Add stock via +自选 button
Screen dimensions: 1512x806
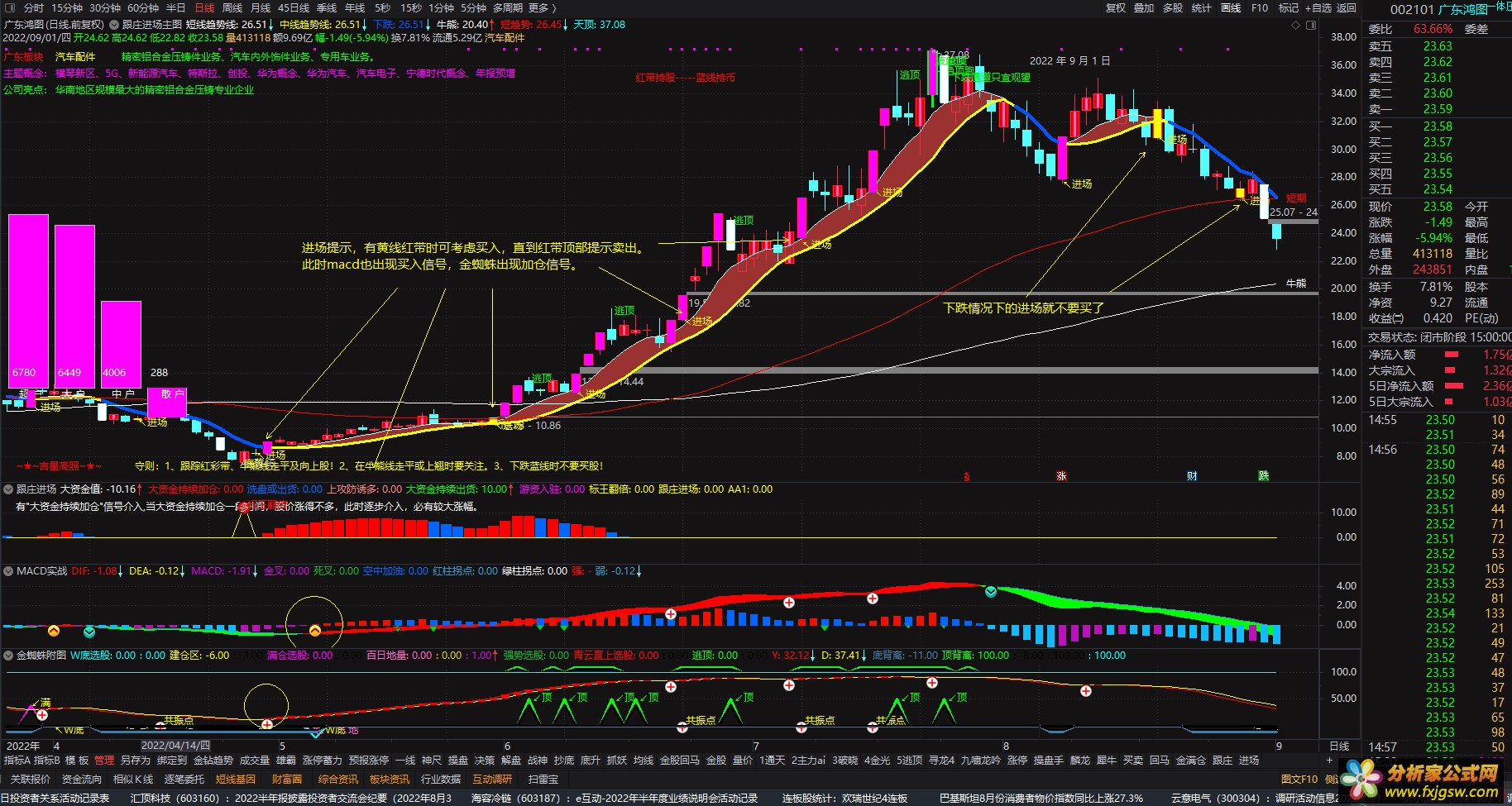pos(1318,7)
